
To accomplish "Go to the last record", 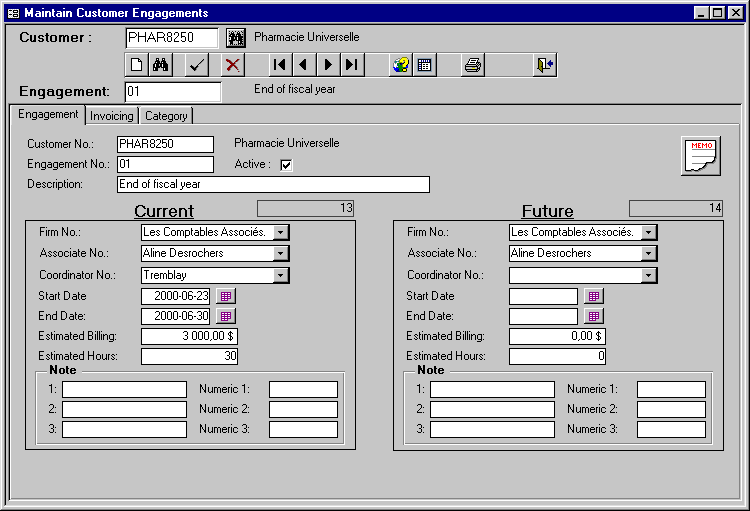I will click(351, 65).
